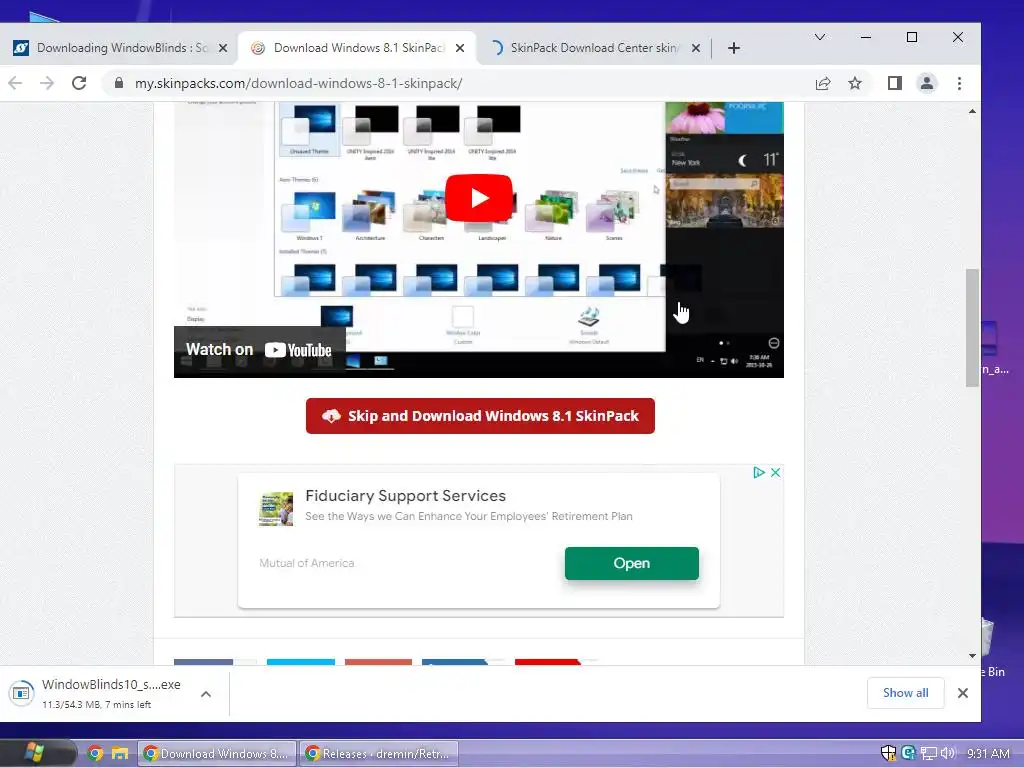Reload the current page
This screenshot has width=1024, height=768.
coord(79,83)
